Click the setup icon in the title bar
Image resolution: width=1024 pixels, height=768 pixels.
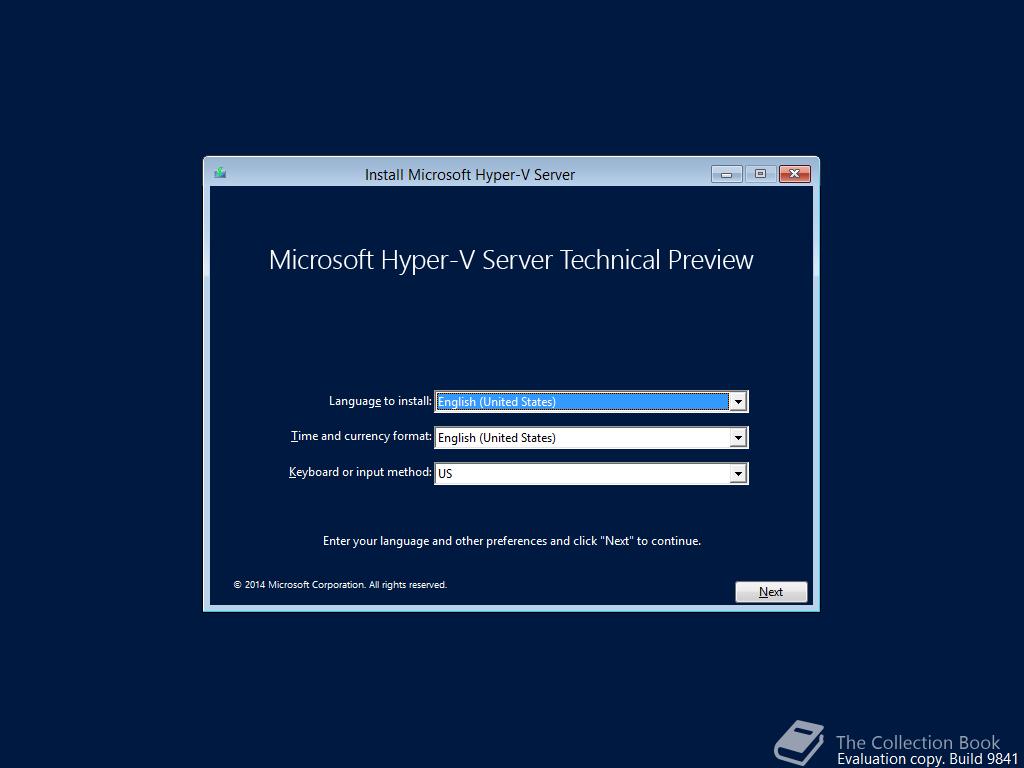click(x=220, y=173)
